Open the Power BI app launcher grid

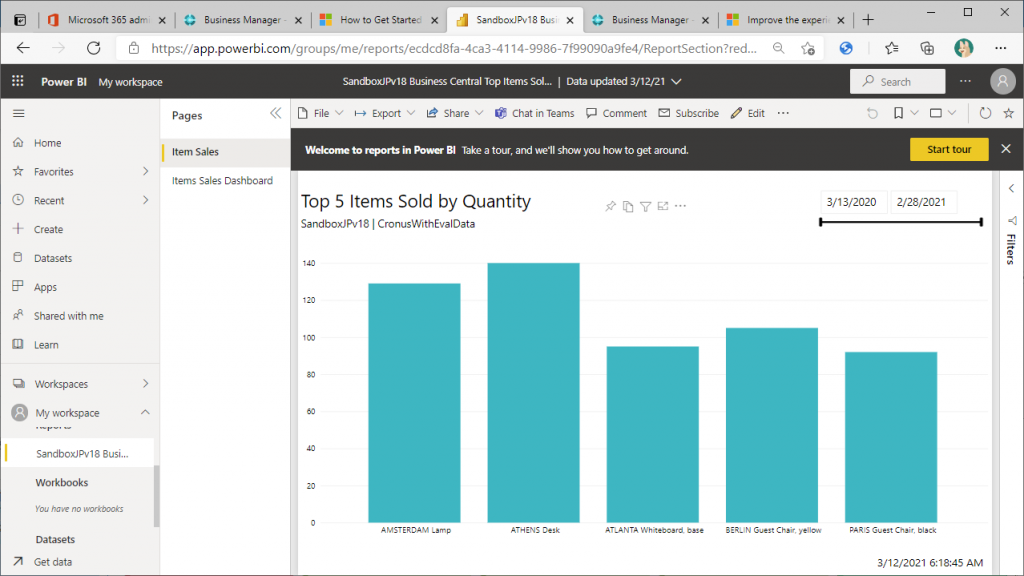18,81
